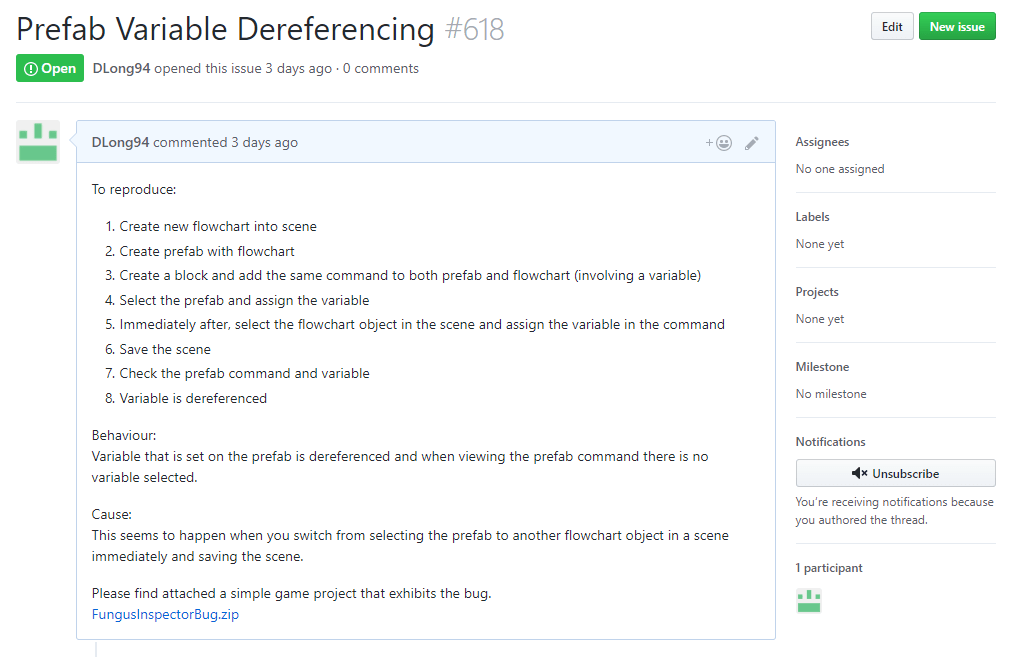Click the issue number #618

pos(474,29)
